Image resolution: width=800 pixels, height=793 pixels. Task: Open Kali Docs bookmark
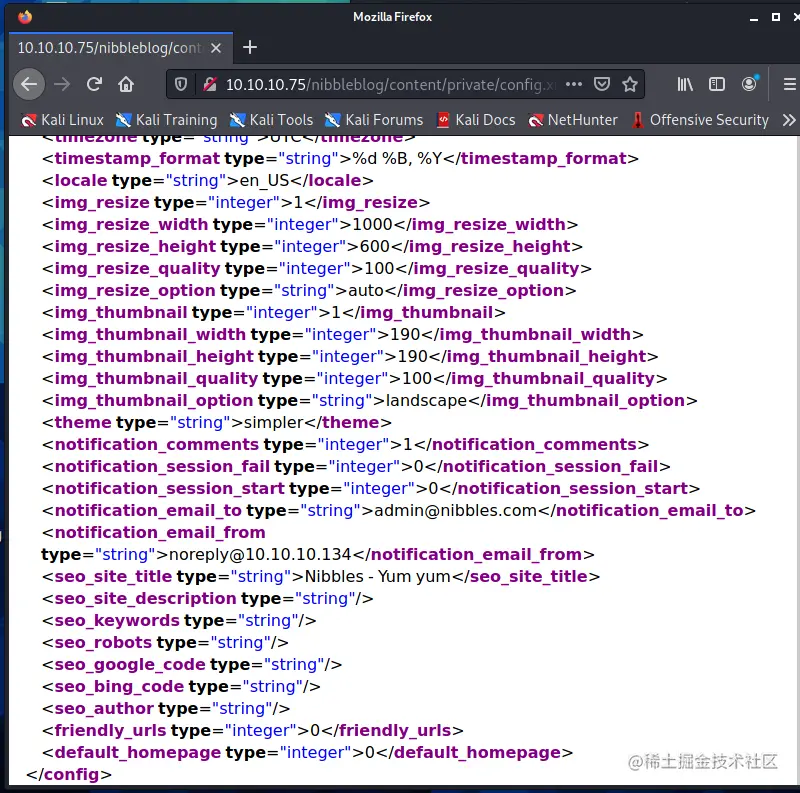pos(476,120)
